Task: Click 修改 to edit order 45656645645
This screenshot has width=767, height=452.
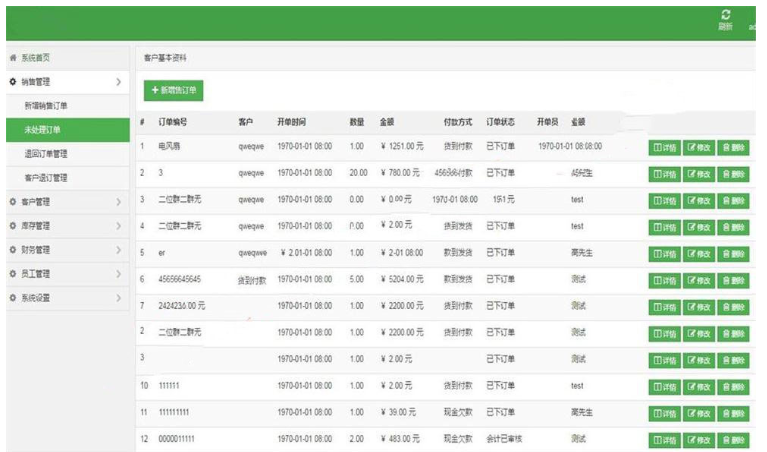Action: [699, 280]
